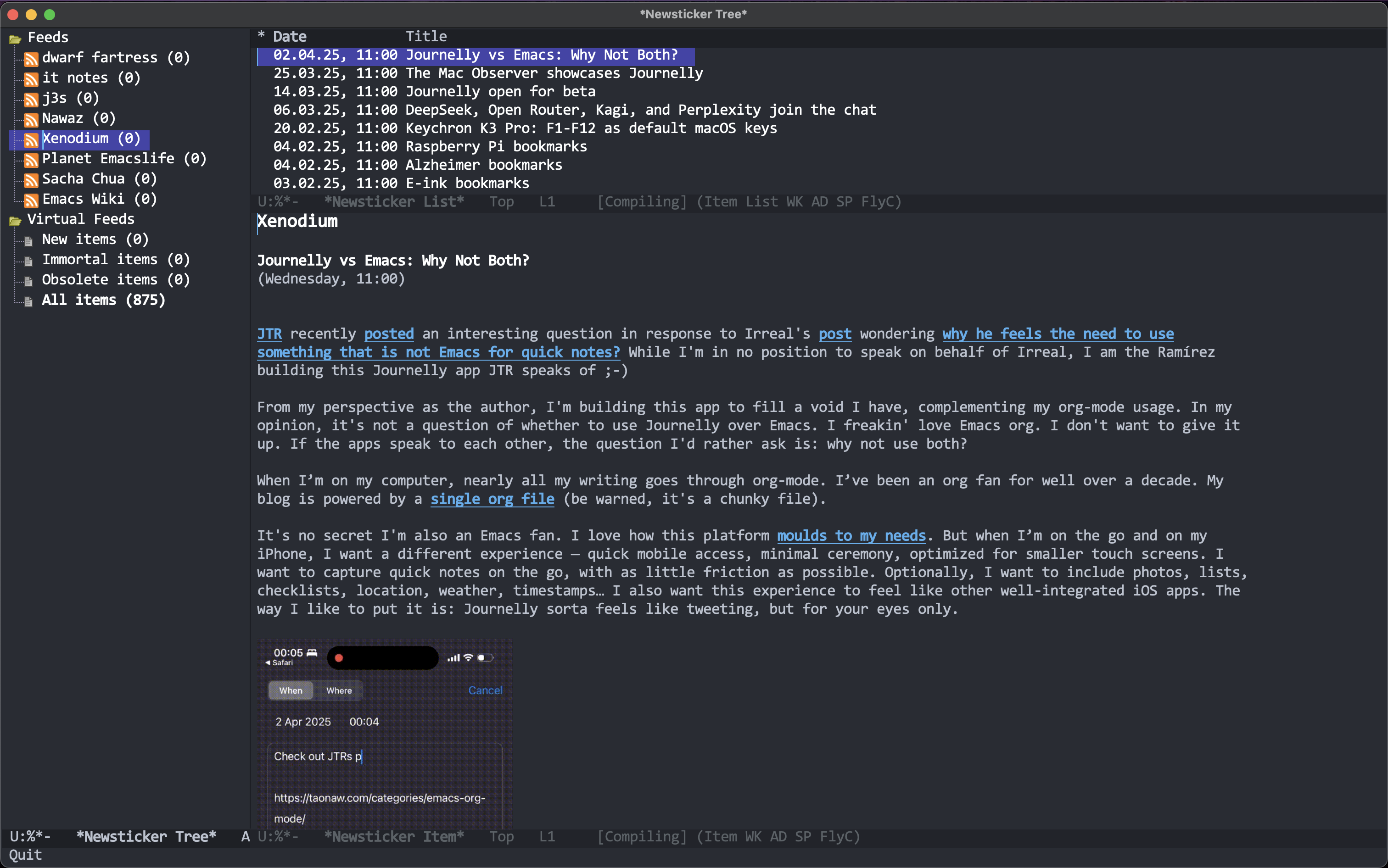The image size is (1388, 868).
Task: Show the New items virtual feed
Action: (x=95, y=239)
